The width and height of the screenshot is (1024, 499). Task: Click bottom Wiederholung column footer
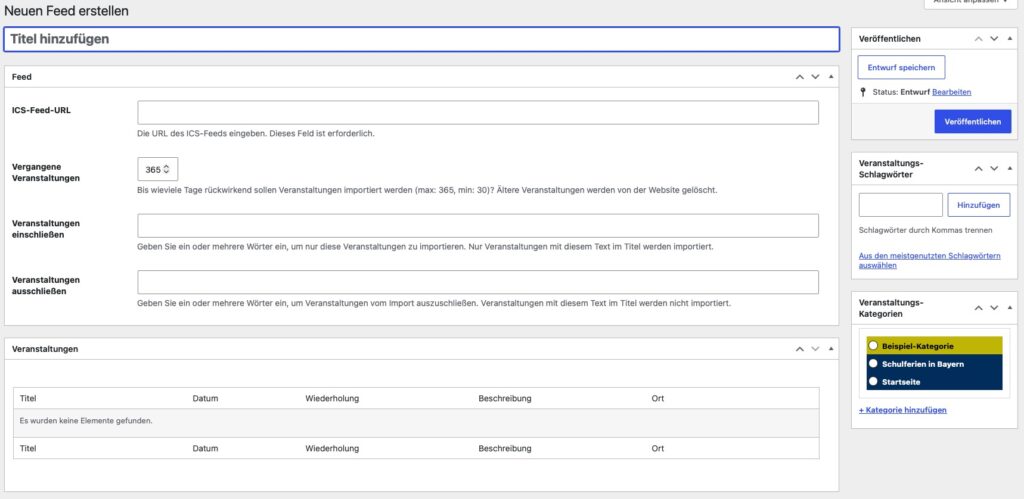point(332,449)
